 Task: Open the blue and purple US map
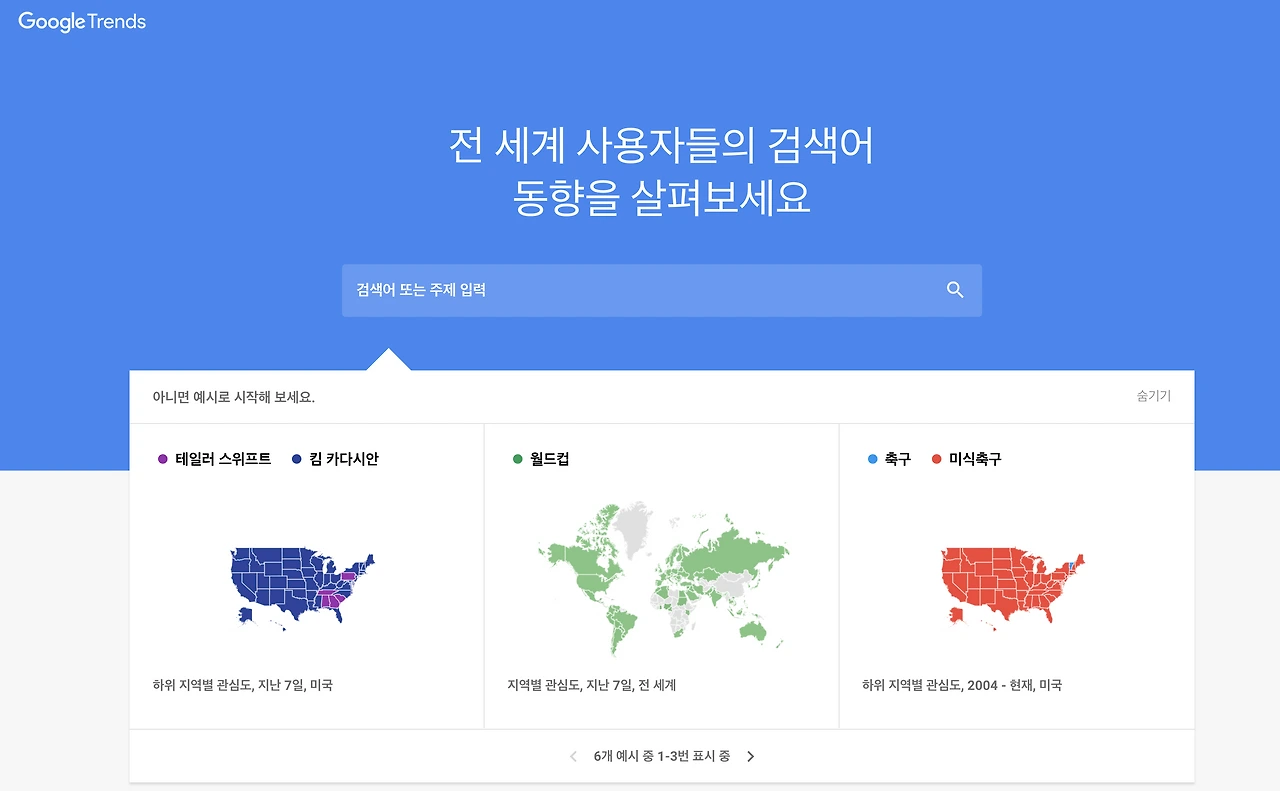click(x=302, y=588)
